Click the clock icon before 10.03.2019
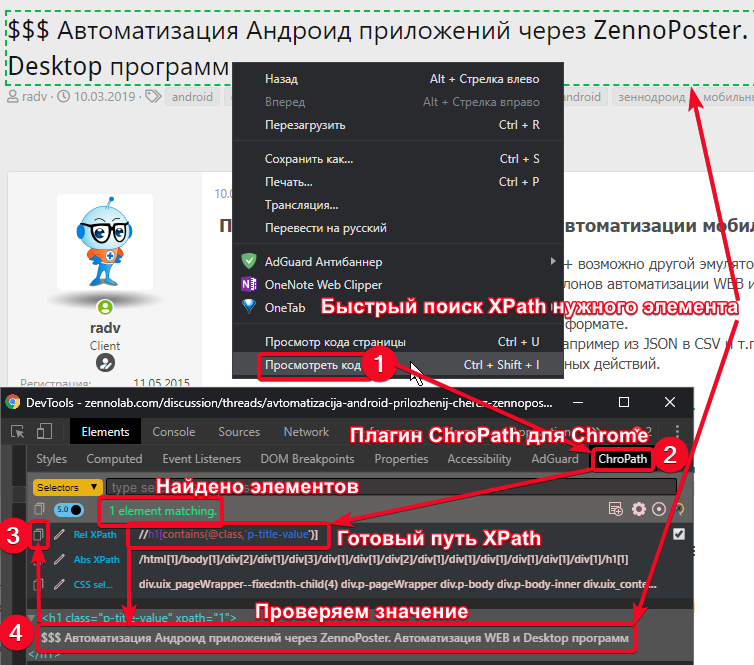The height and width of the screenshot is (665, 754). point(63,96)
